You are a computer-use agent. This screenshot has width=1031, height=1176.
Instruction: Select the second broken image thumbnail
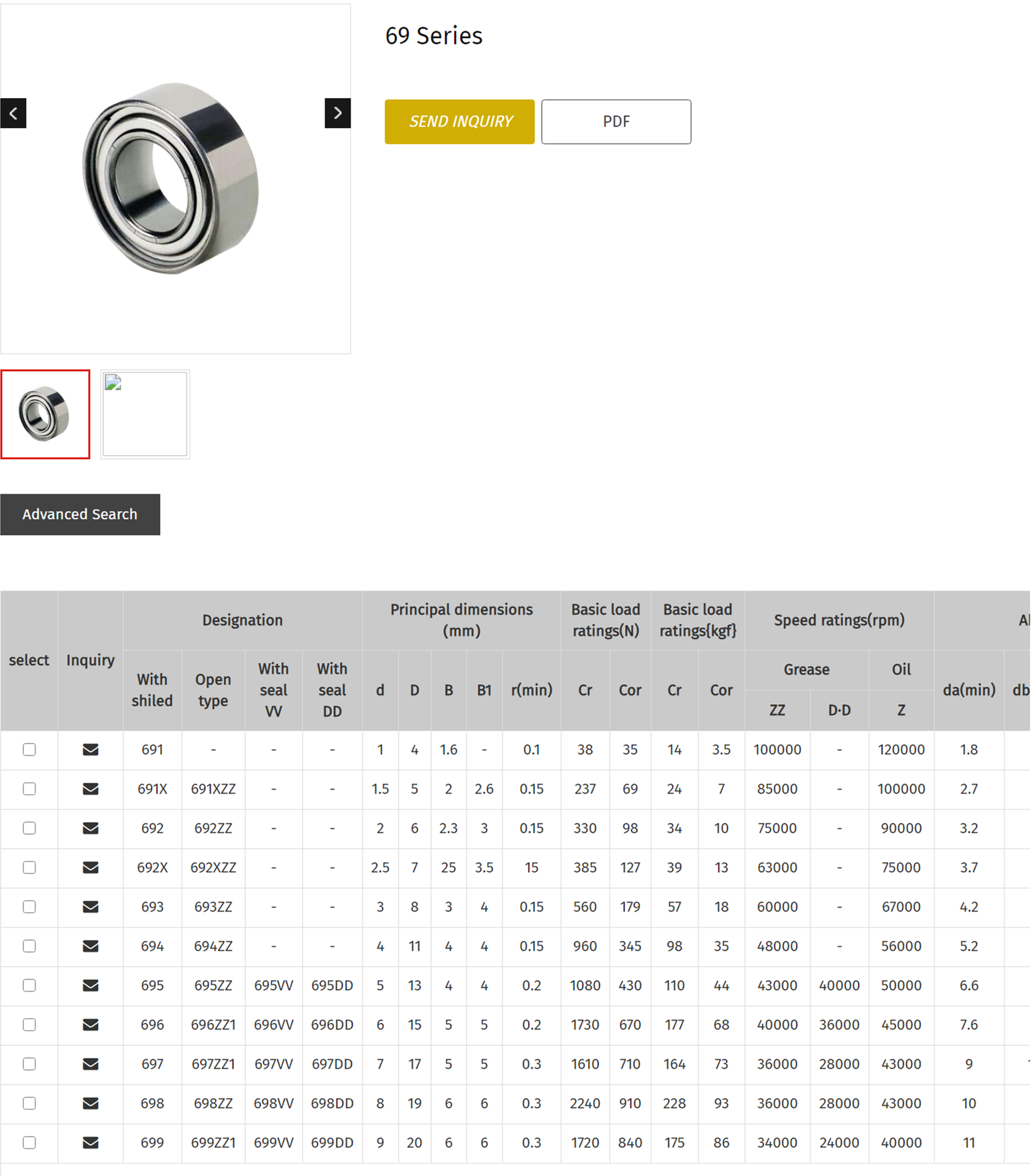pos(145,414)
